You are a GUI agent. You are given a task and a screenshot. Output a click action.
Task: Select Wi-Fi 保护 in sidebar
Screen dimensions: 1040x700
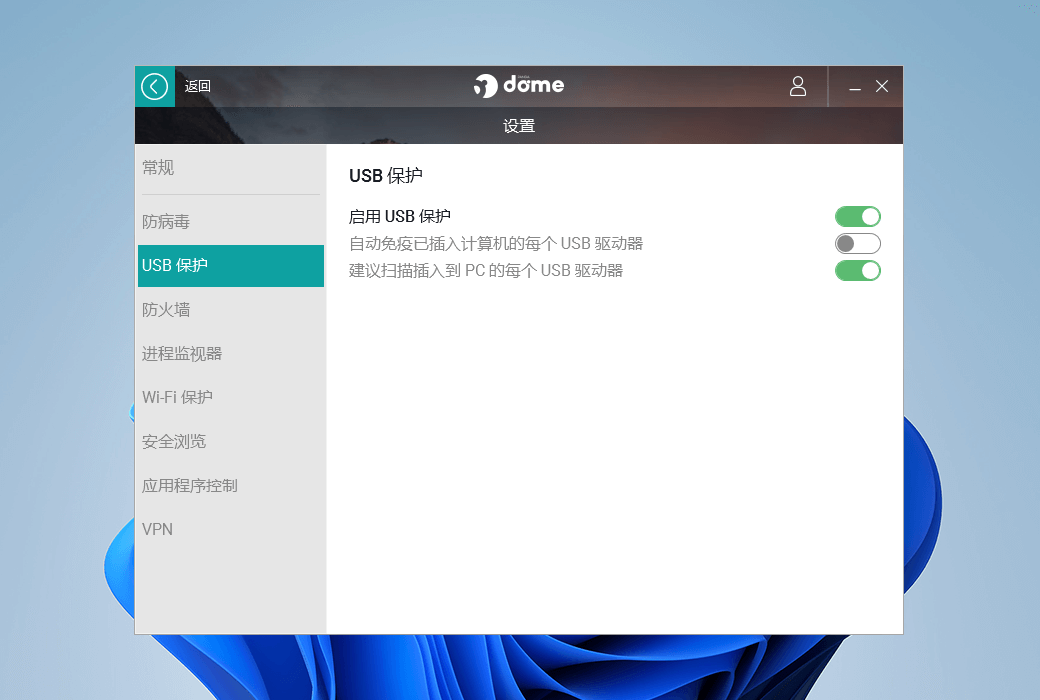point(177,398)
